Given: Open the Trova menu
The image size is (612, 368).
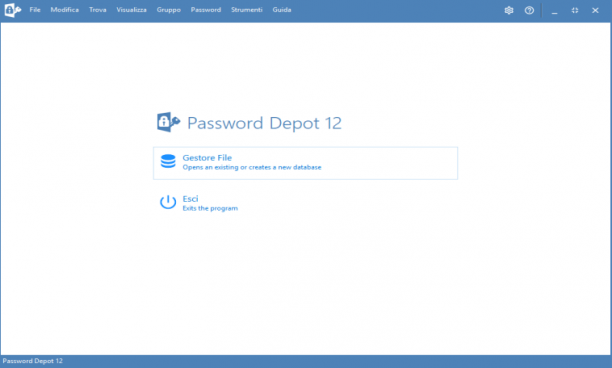Looking at the screenshot, I should (98, 10).
